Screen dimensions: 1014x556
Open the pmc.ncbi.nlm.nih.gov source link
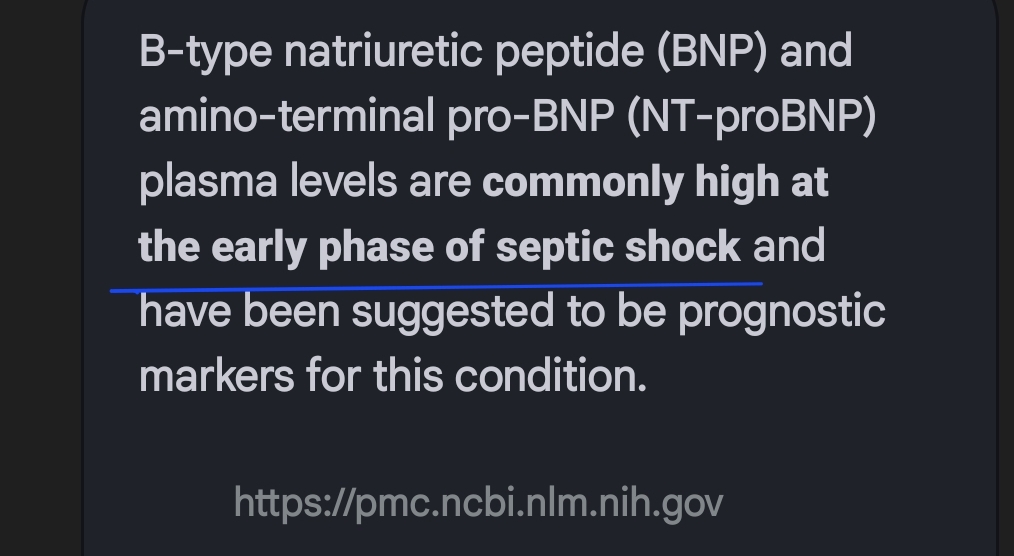[477, 502]
